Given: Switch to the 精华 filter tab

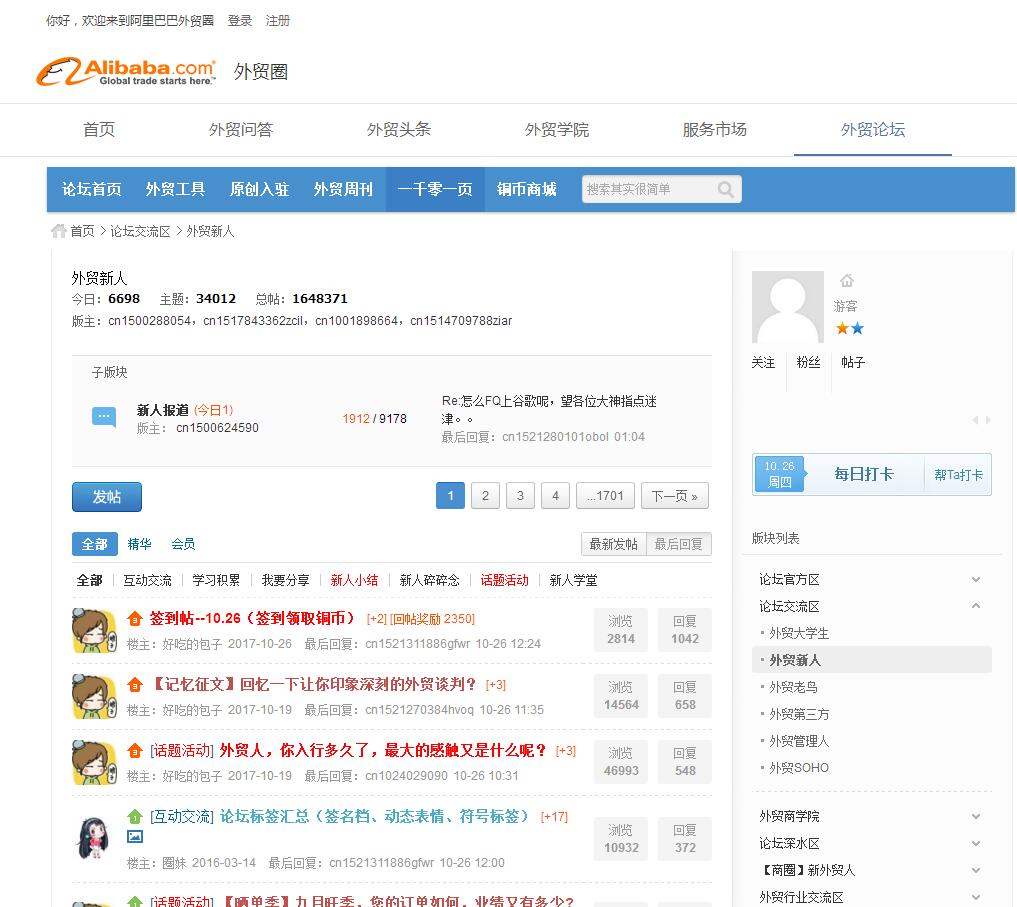Looking at the screenshot, I should [139, 544].
